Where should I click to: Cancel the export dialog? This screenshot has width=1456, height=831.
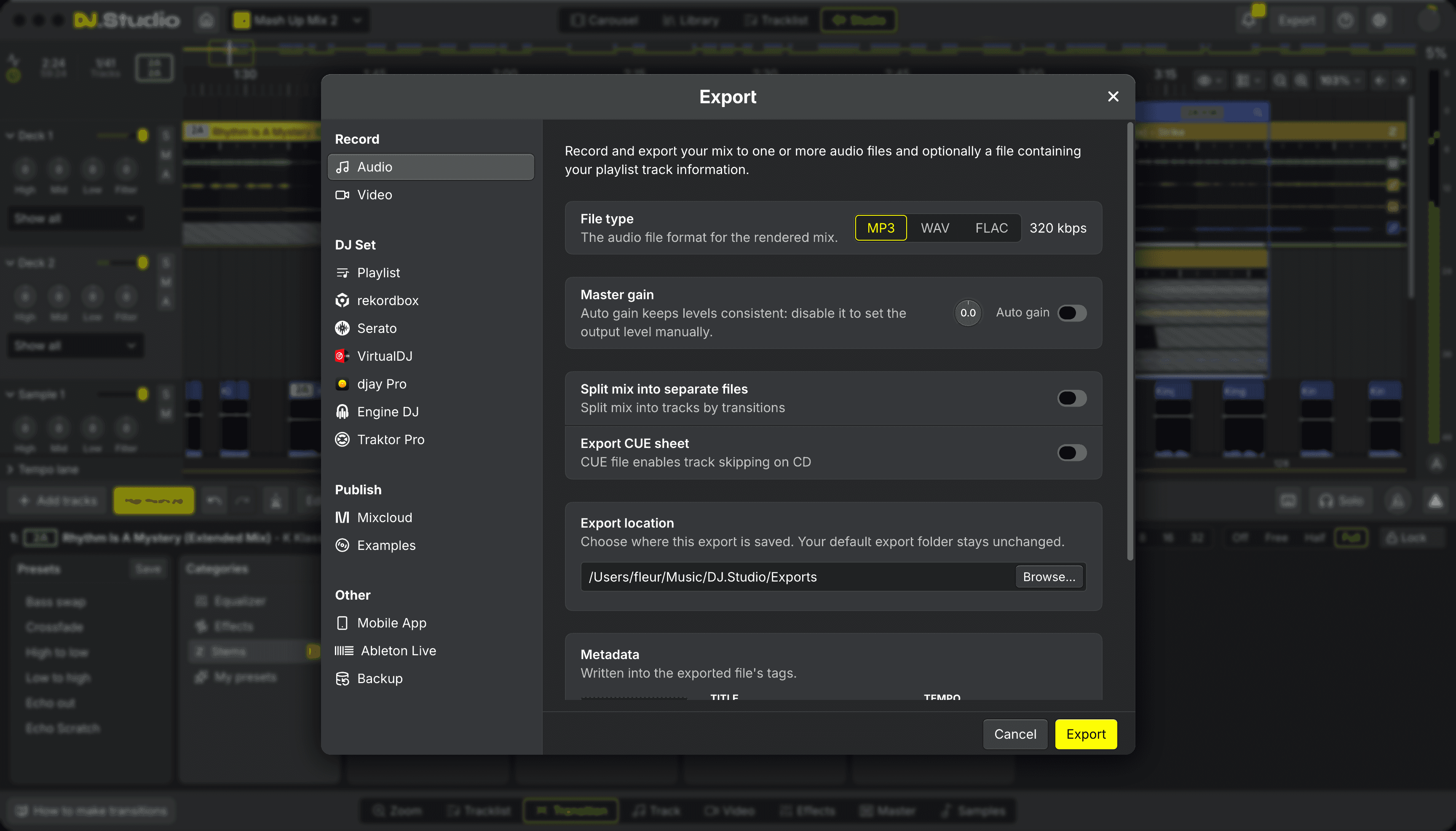point(1015,734)
